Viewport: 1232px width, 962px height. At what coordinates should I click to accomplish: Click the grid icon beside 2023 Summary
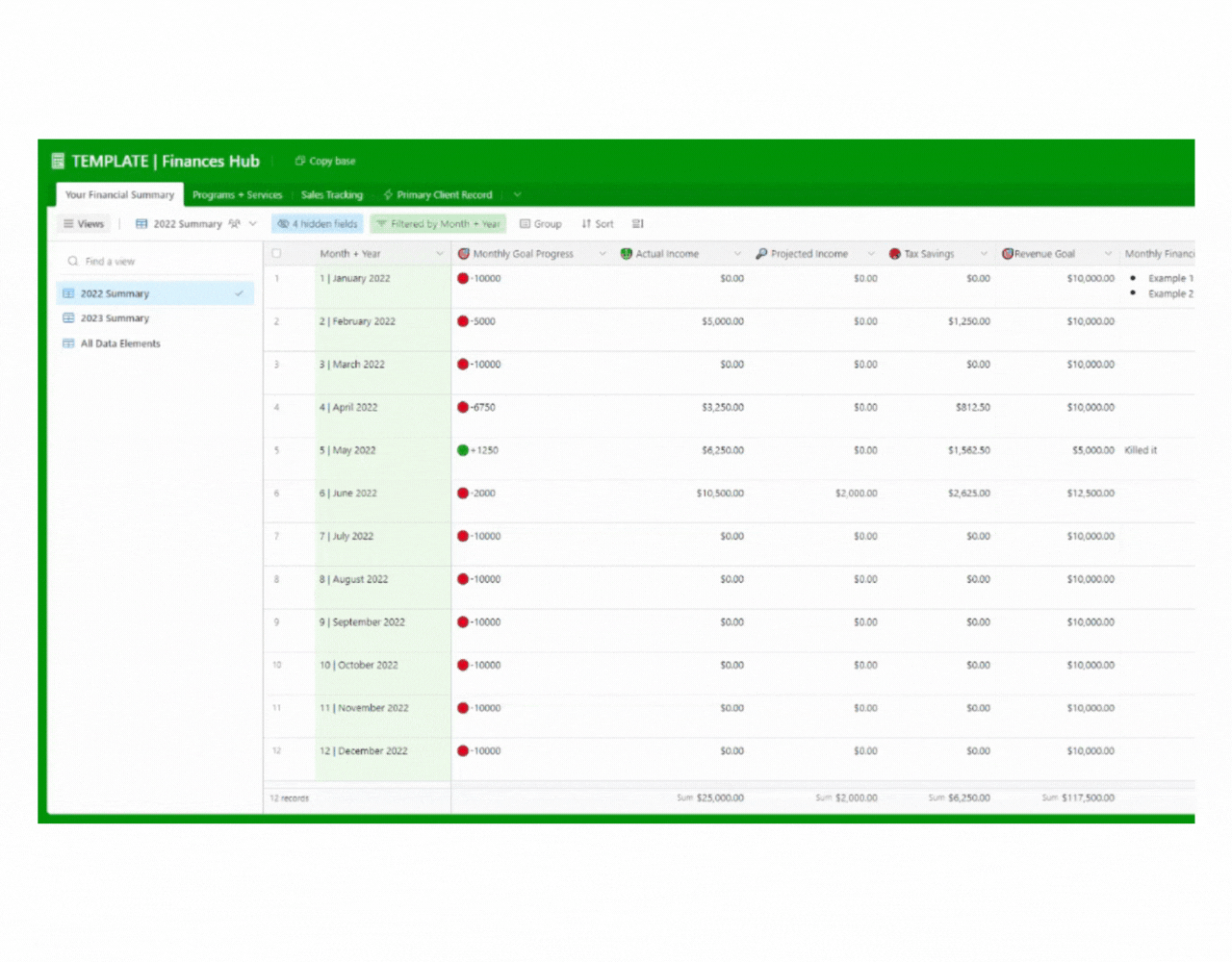(x=68, y=317)
